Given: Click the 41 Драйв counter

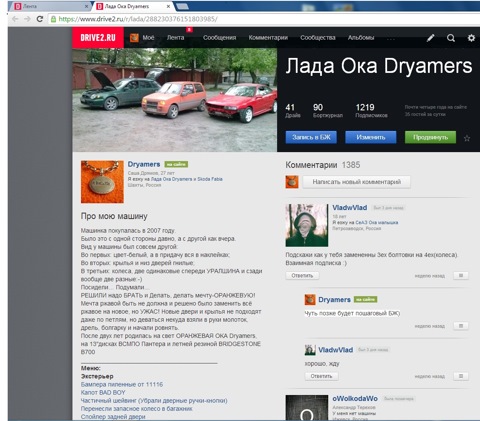Looking at the screenshot, I should (x=293, y=111).
